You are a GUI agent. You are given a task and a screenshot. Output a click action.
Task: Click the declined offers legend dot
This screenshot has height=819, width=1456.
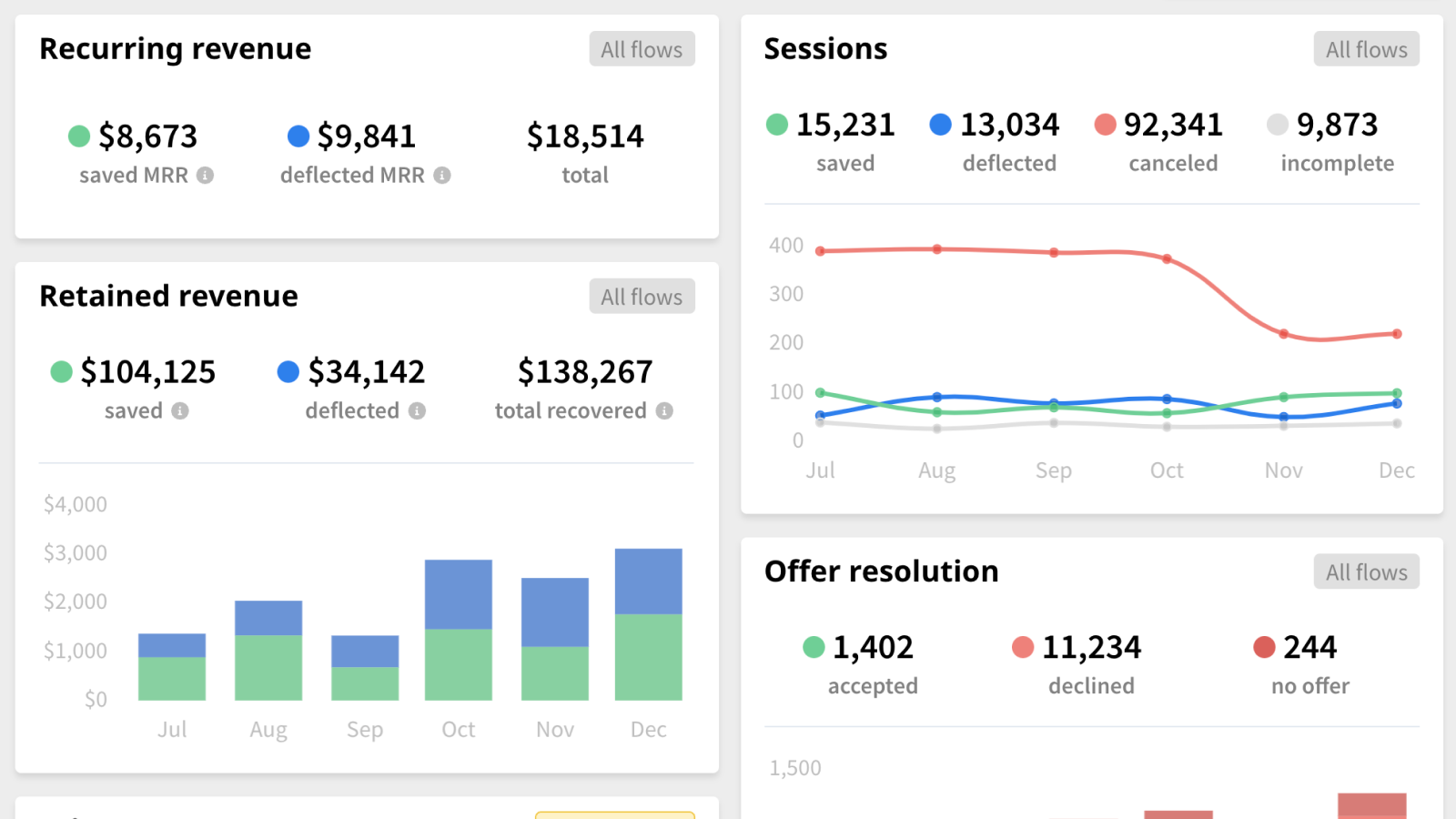1023,647
